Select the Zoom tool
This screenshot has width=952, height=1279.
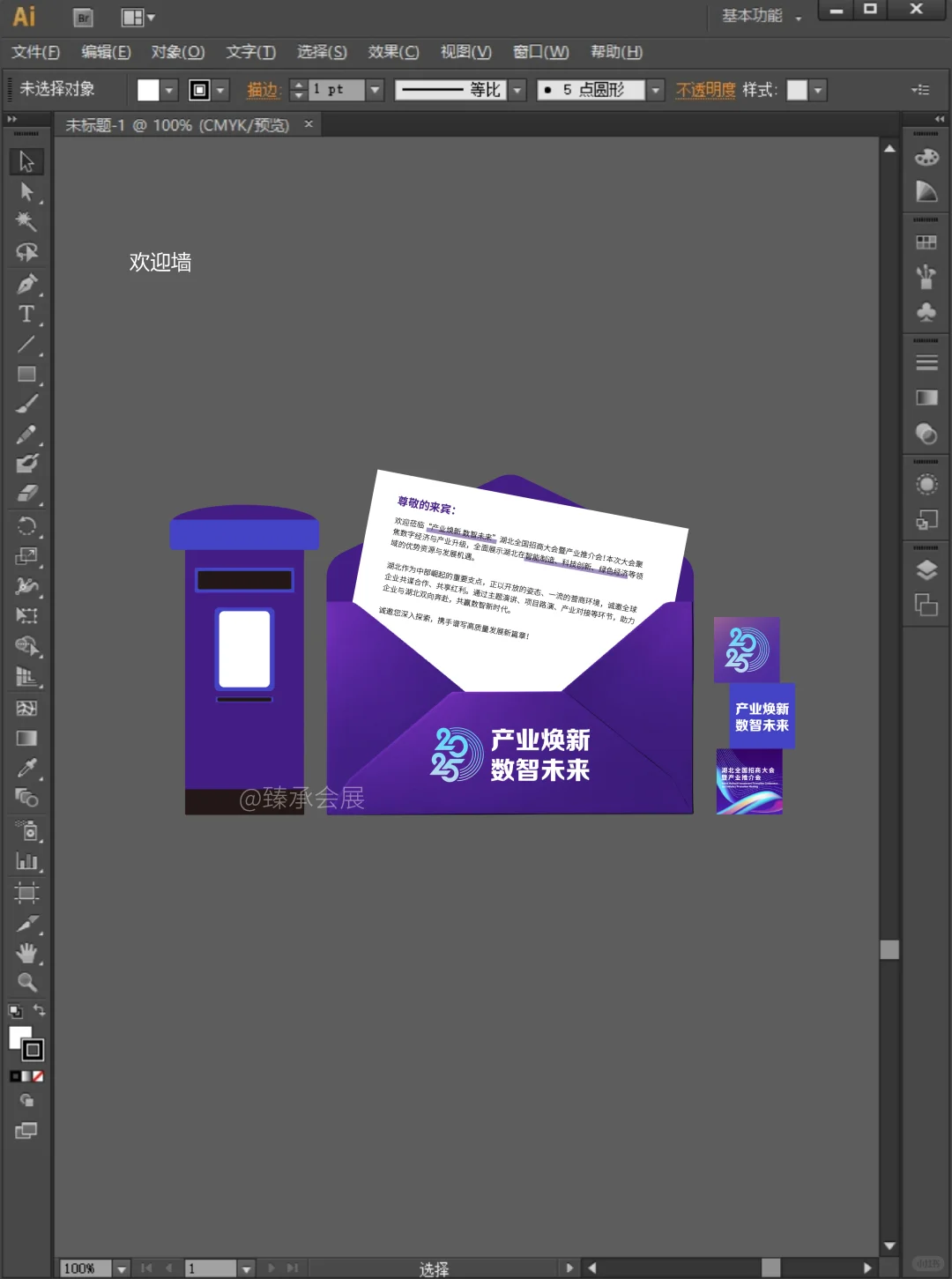(x=26, y=982)
